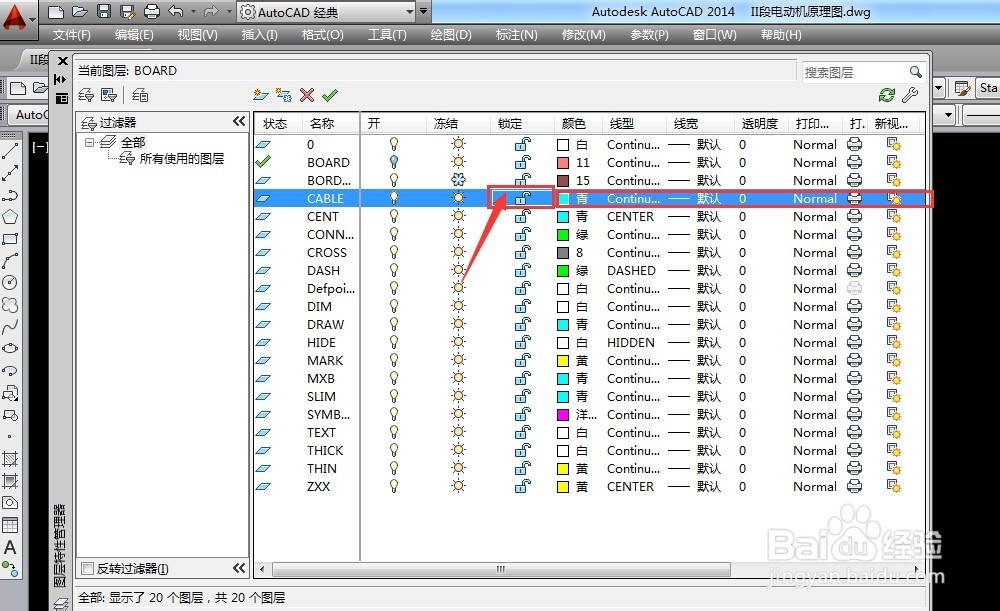Click the Open folder icon in title bar
The height and width of the screenshot is (611, 1000).
pyautogui.click(x=80, y=11)
